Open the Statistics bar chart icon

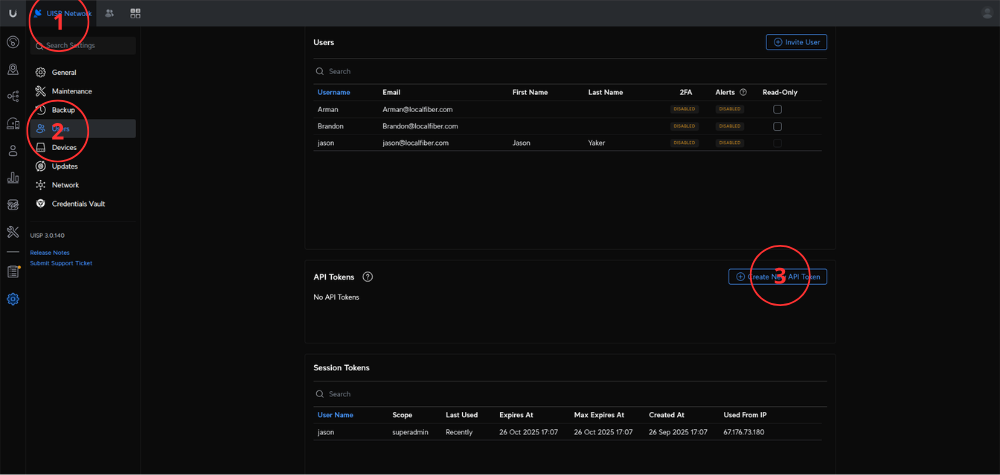click(13, 178)
